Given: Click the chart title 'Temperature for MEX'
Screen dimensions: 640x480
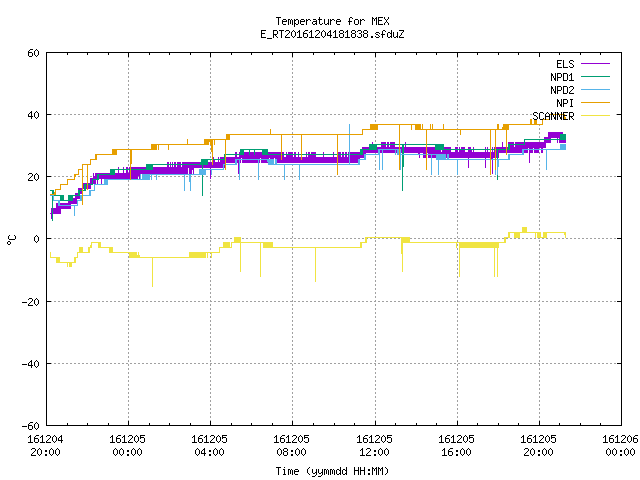Looking at the screenshot, I should click(332, 21).
